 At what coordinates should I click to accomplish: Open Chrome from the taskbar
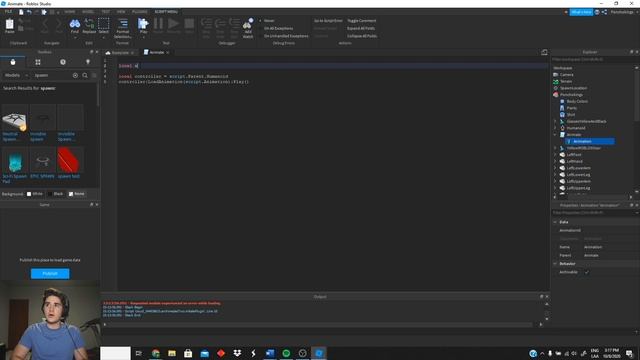pyautogui.click(x=156, y=353)
